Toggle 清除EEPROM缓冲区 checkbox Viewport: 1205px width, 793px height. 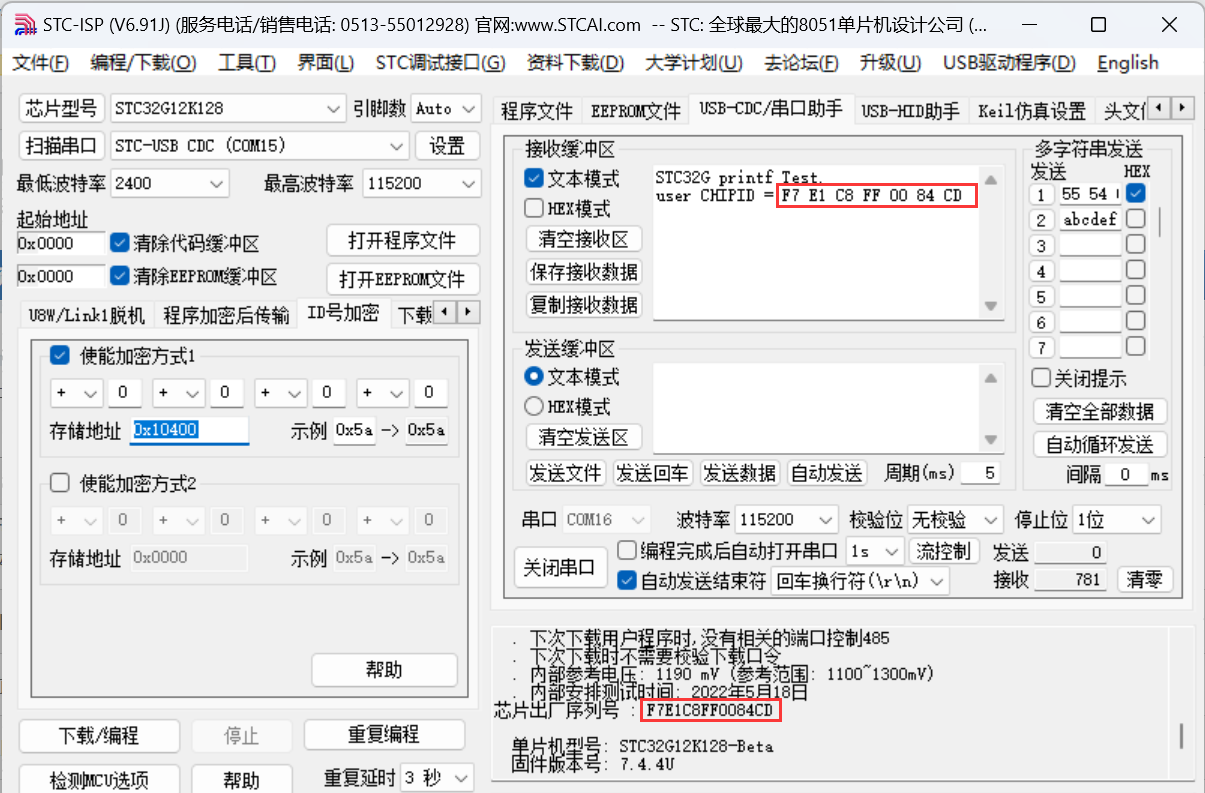point(120,276)
